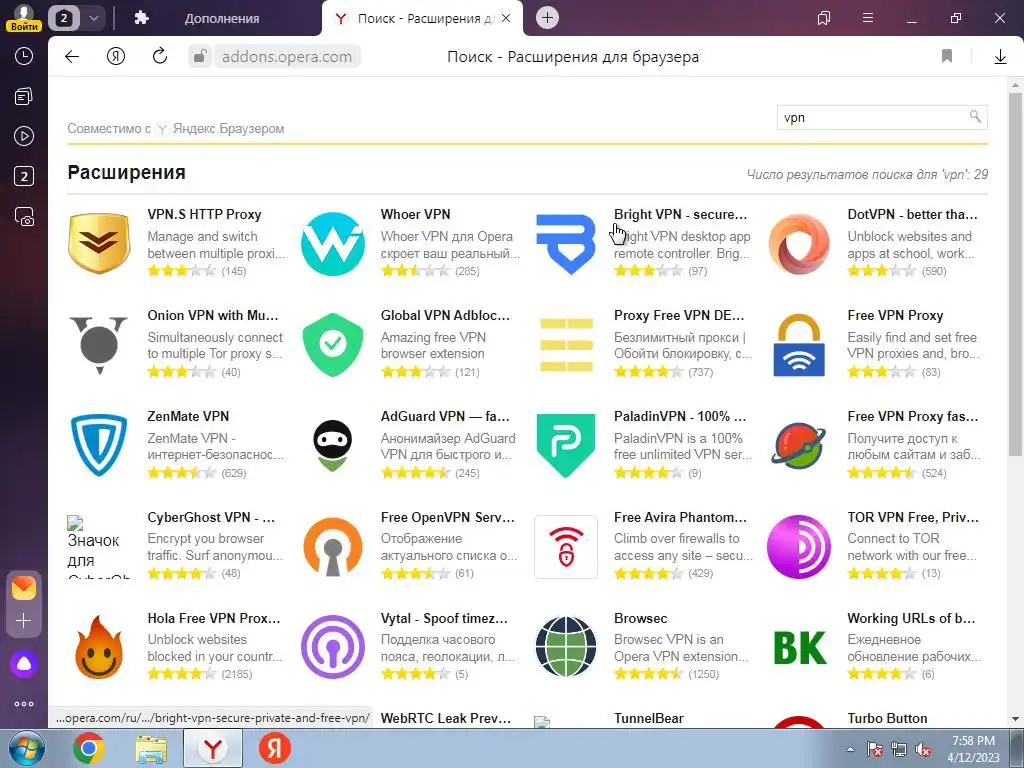Select the Поиск - Расширения tab

click(423, 18)
